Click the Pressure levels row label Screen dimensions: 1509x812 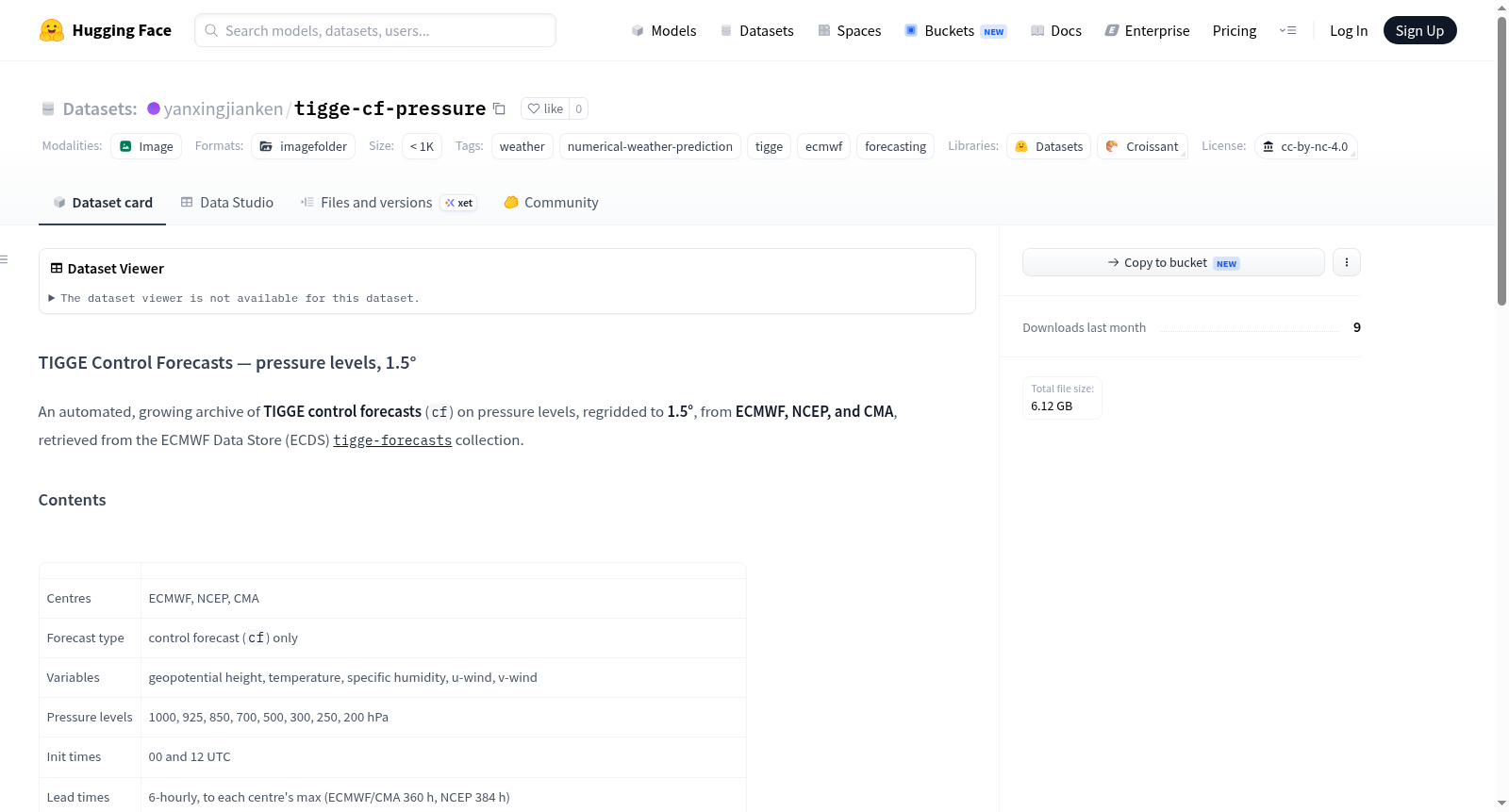pyautogui.click(x=90, y=717)
